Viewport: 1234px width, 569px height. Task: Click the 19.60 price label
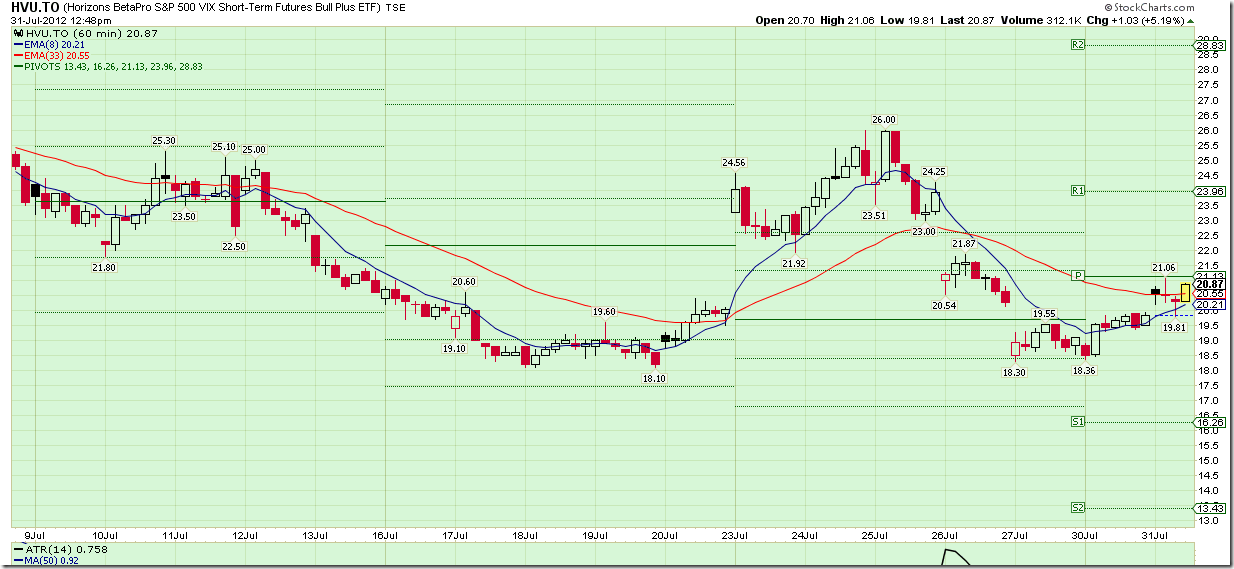tap(604, 311)
